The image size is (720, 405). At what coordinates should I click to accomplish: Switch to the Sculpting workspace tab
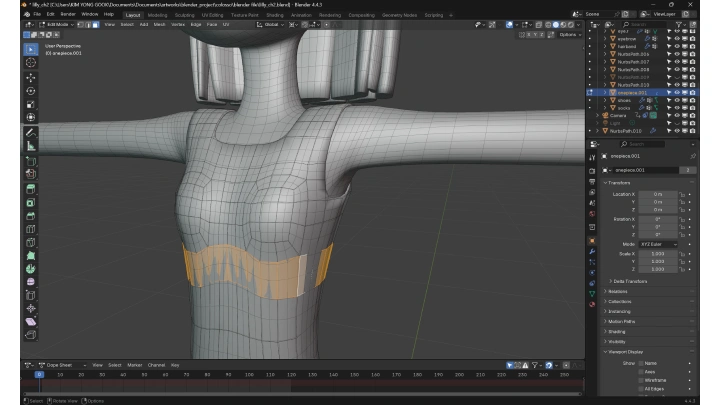click(x=185, y=15)
